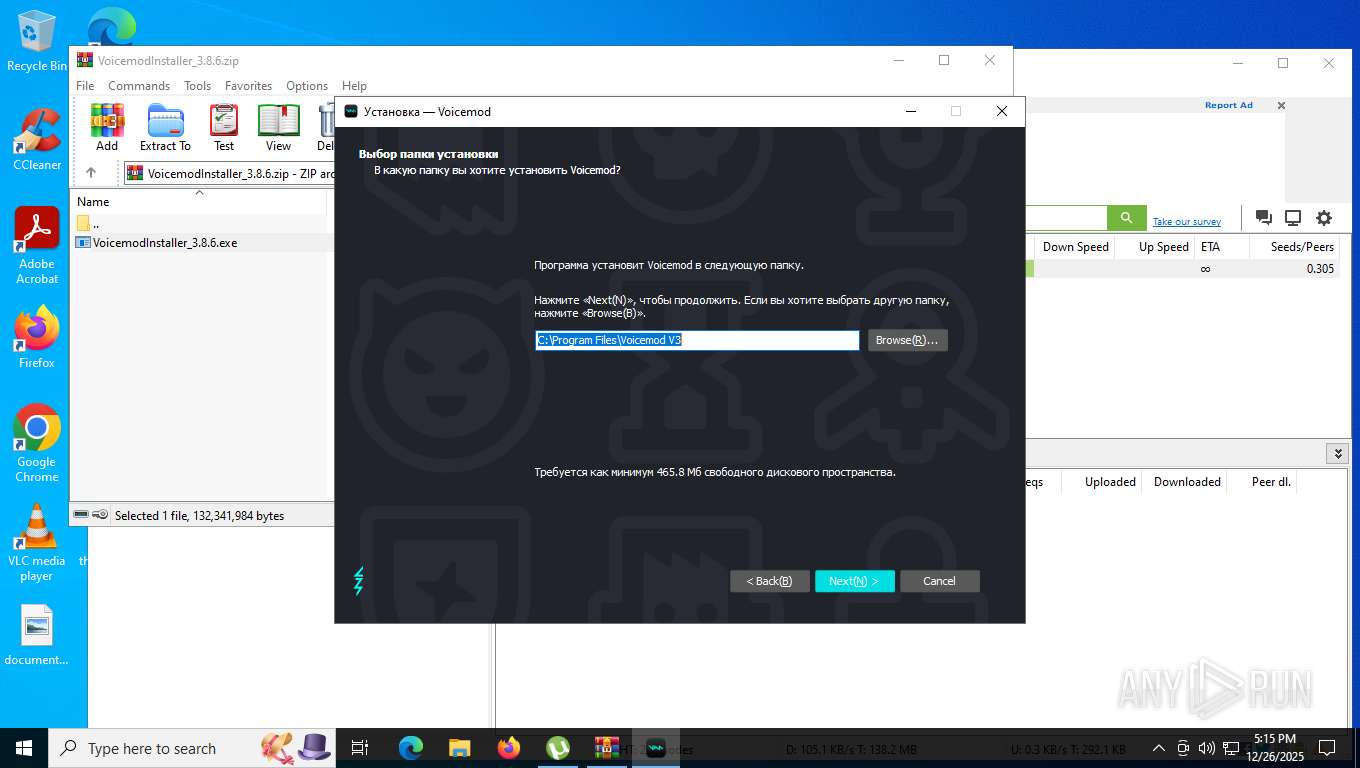Open the Commands menu in WinRAR
The width and height of the screenshot is (1360, 768).
pos(139,86)
